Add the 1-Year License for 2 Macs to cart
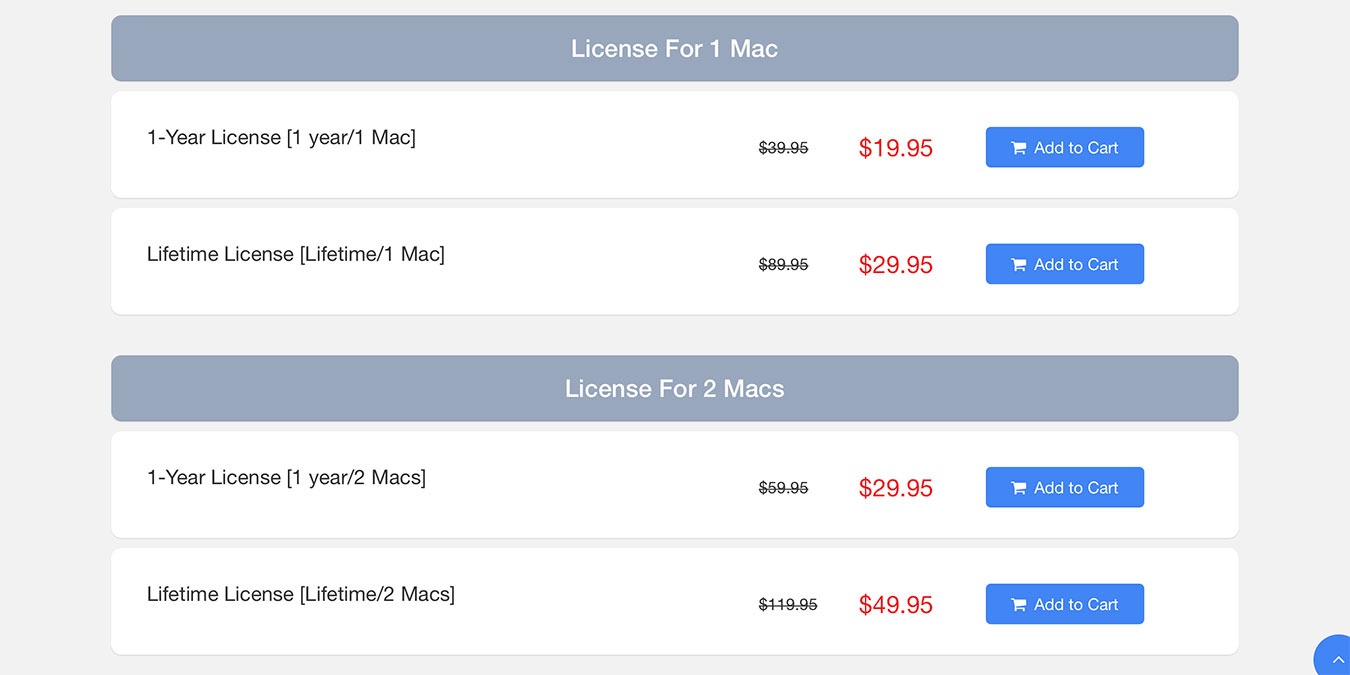The image size is (1350, 675). 1064,487
